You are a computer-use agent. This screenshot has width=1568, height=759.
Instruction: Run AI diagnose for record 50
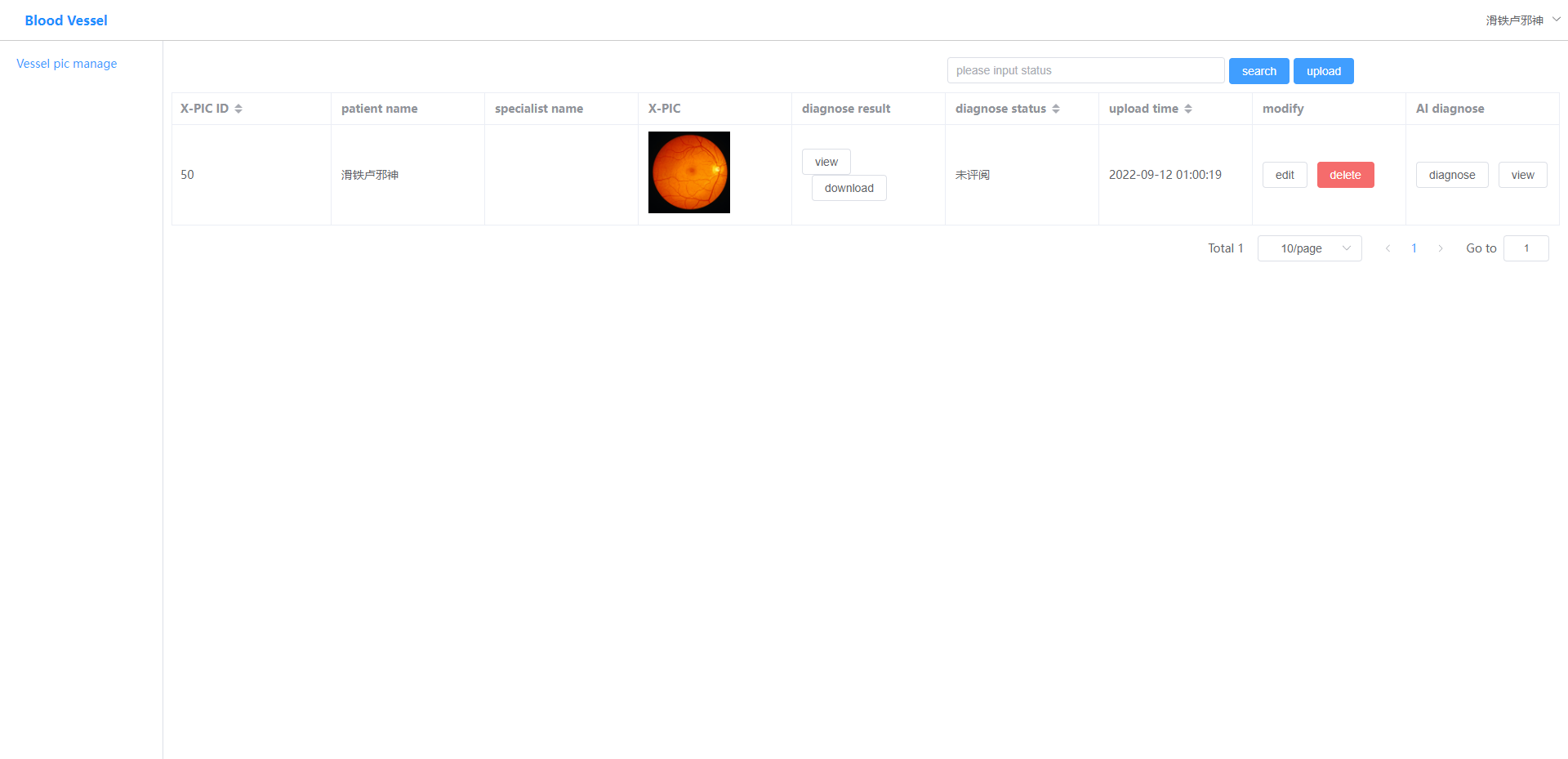(x=1452, y=174)
